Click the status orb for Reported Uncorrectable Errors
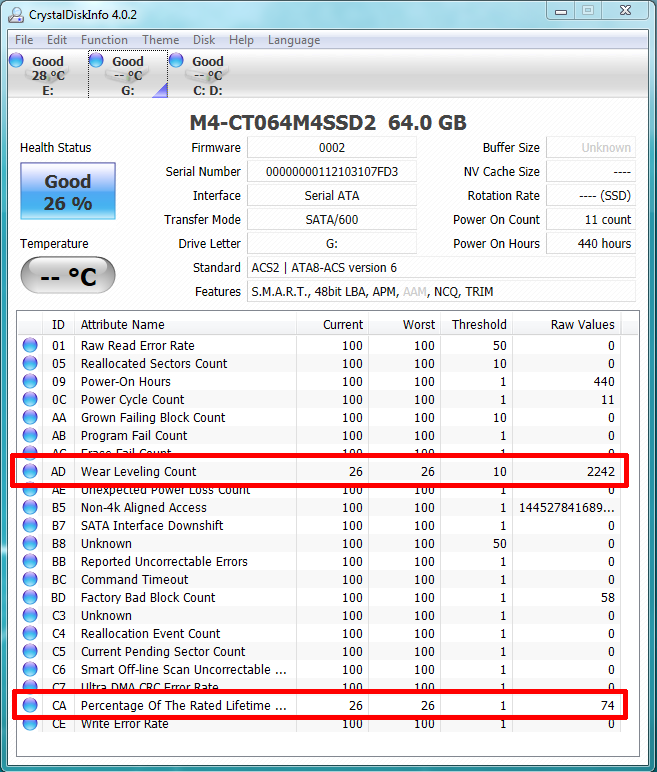657x772 pixels. click(30, 561)
